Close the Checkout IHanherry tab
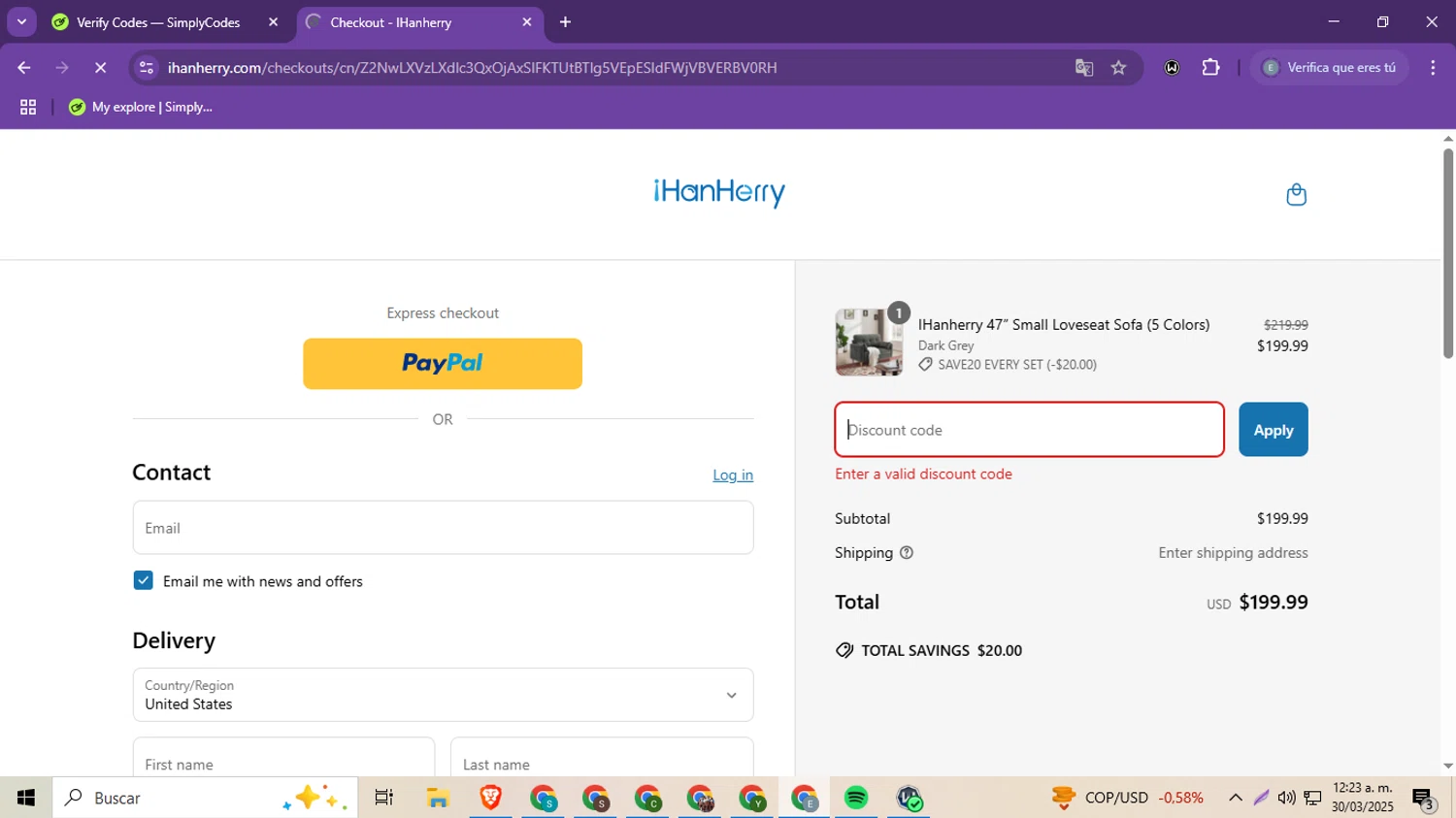 point(527,22)
